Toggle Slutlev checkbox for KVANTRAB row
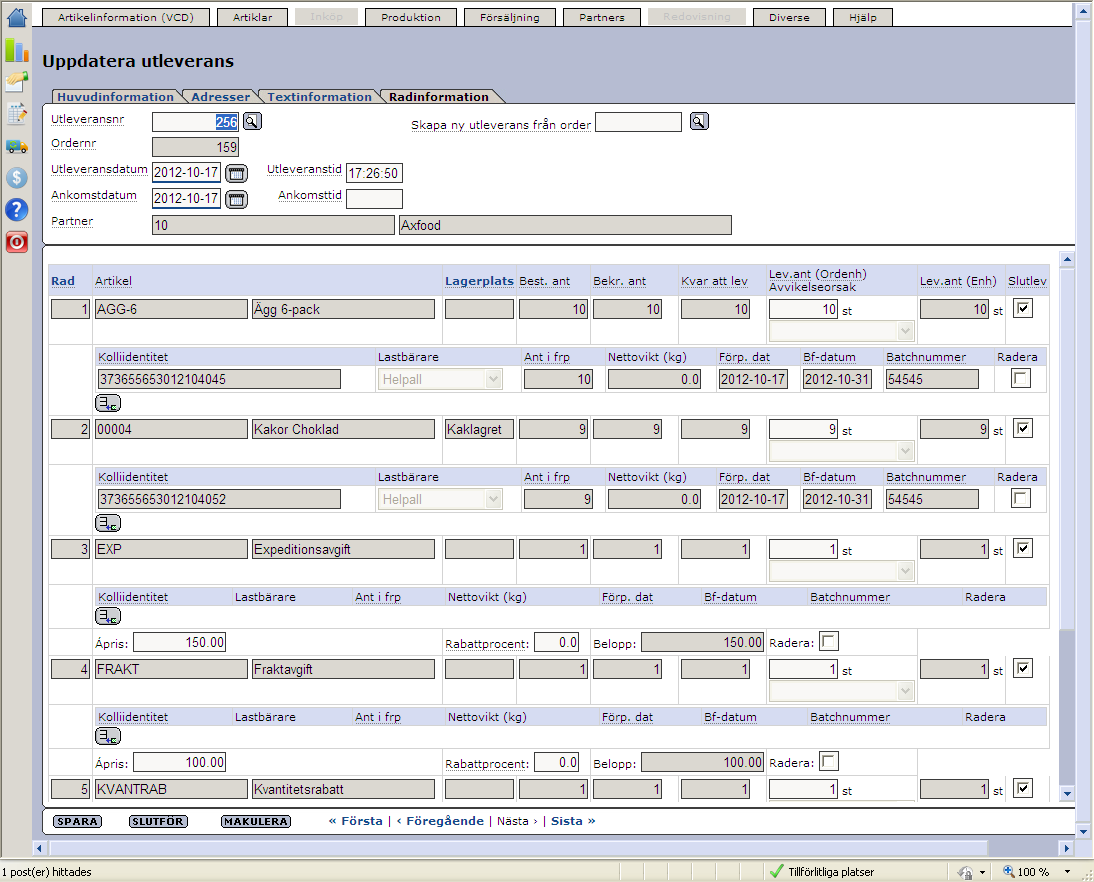The width and height of the screenshot is (1094, 882). pyautogui.click(x=1023, y=788)
